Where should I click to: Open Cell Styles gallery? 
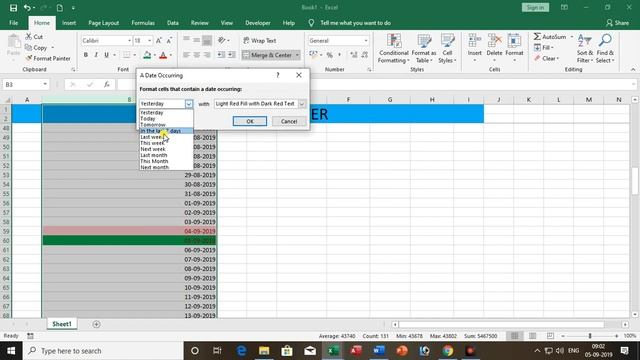pos(447,49)
